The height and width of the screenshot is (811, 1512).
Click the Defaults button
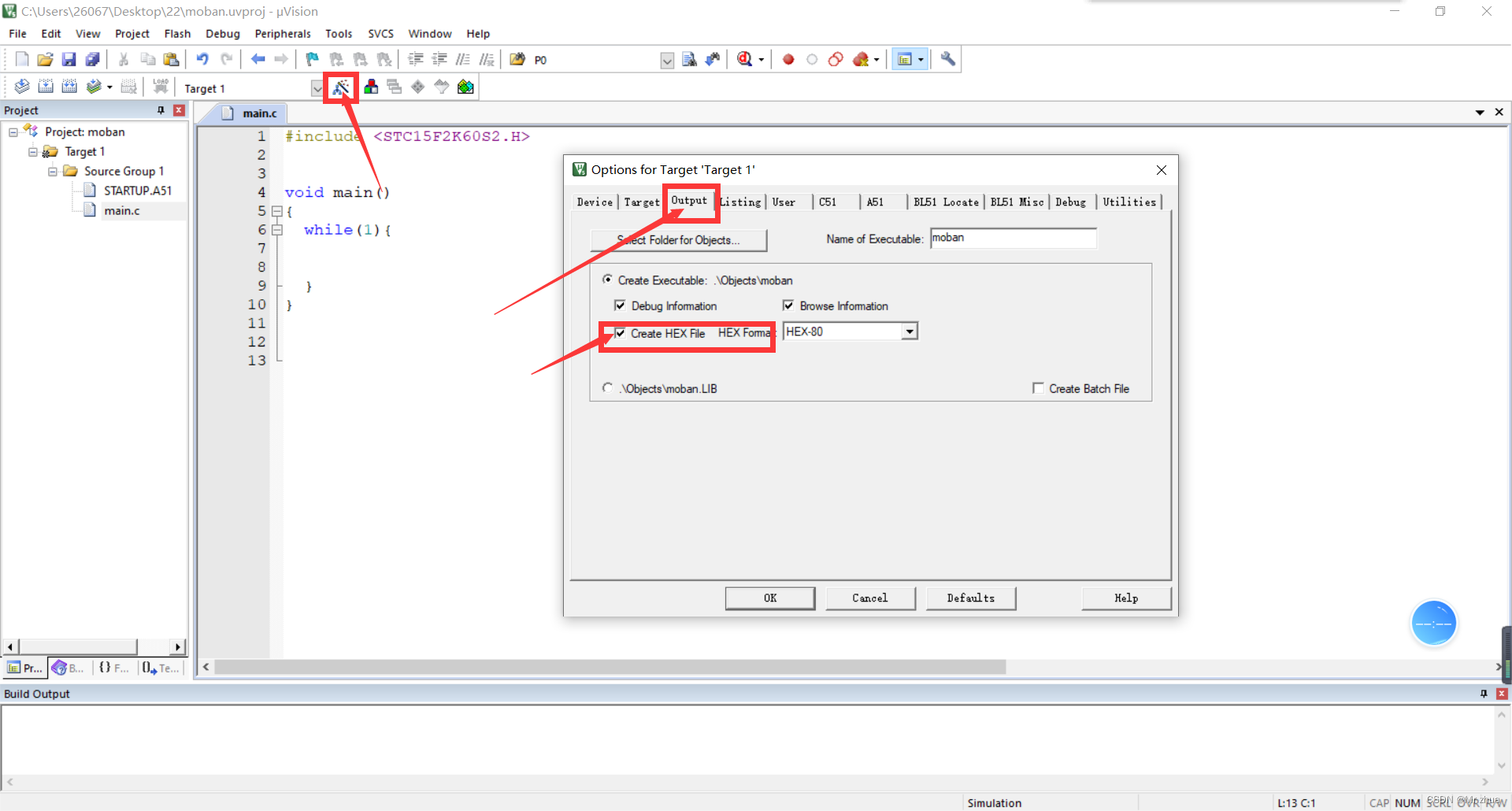click(x=970, y=598)
